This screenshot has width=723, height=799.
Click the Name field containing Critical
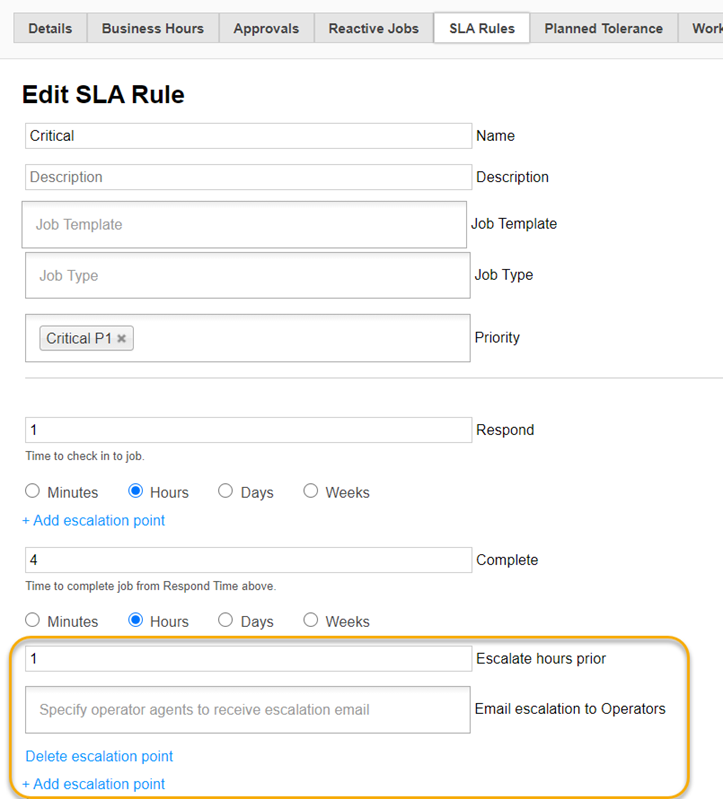(x=247, y=136)
